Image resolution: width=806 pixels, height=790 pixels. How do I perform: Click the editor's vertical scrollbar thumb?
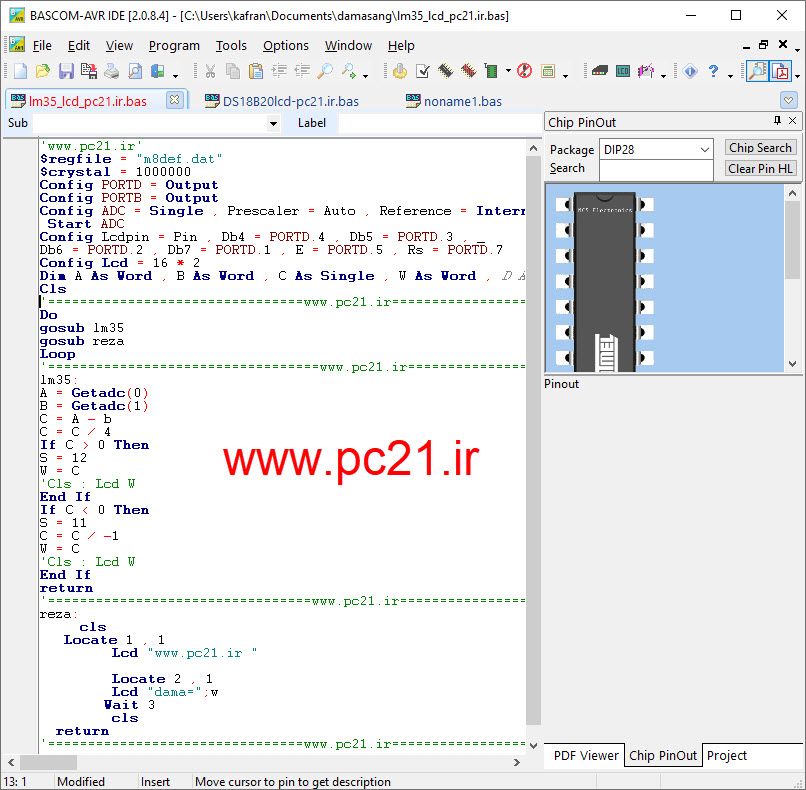tap(533, 442)
